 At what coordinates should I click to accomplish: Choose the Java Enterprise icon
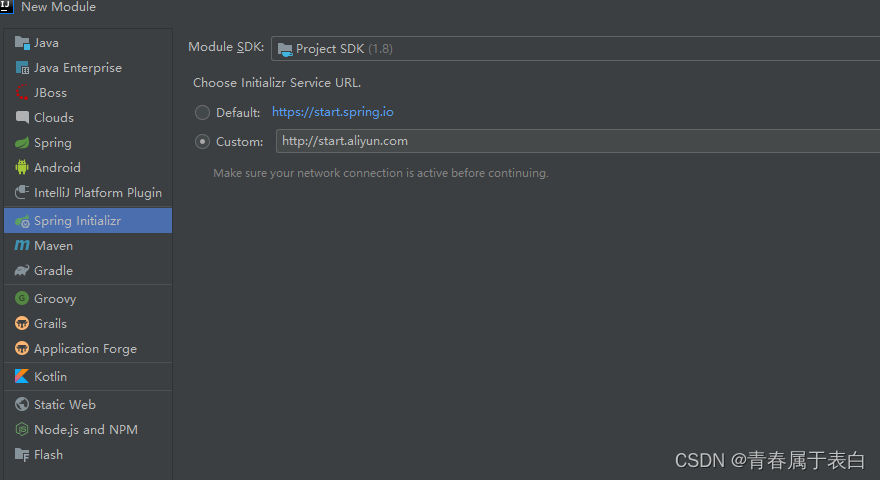(22, 67)
